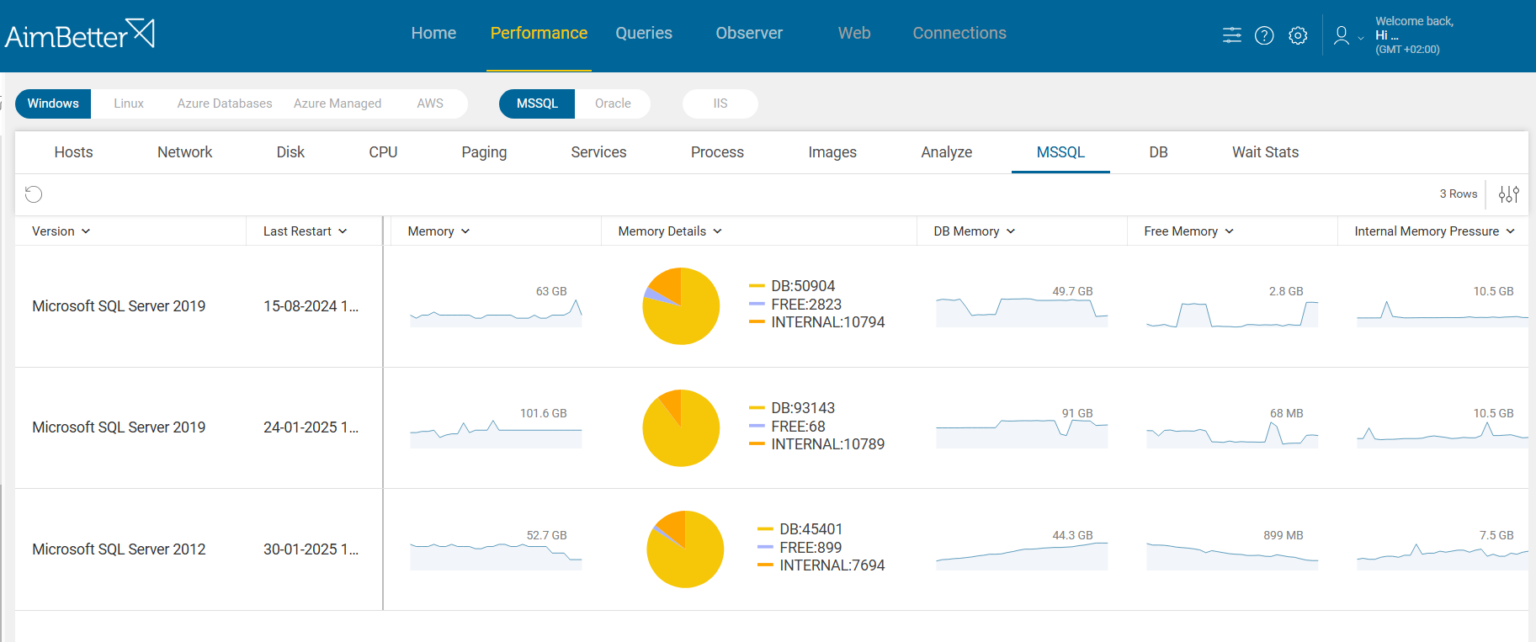
Task: Open the settings gear icon
Action: click(1297, 34)
